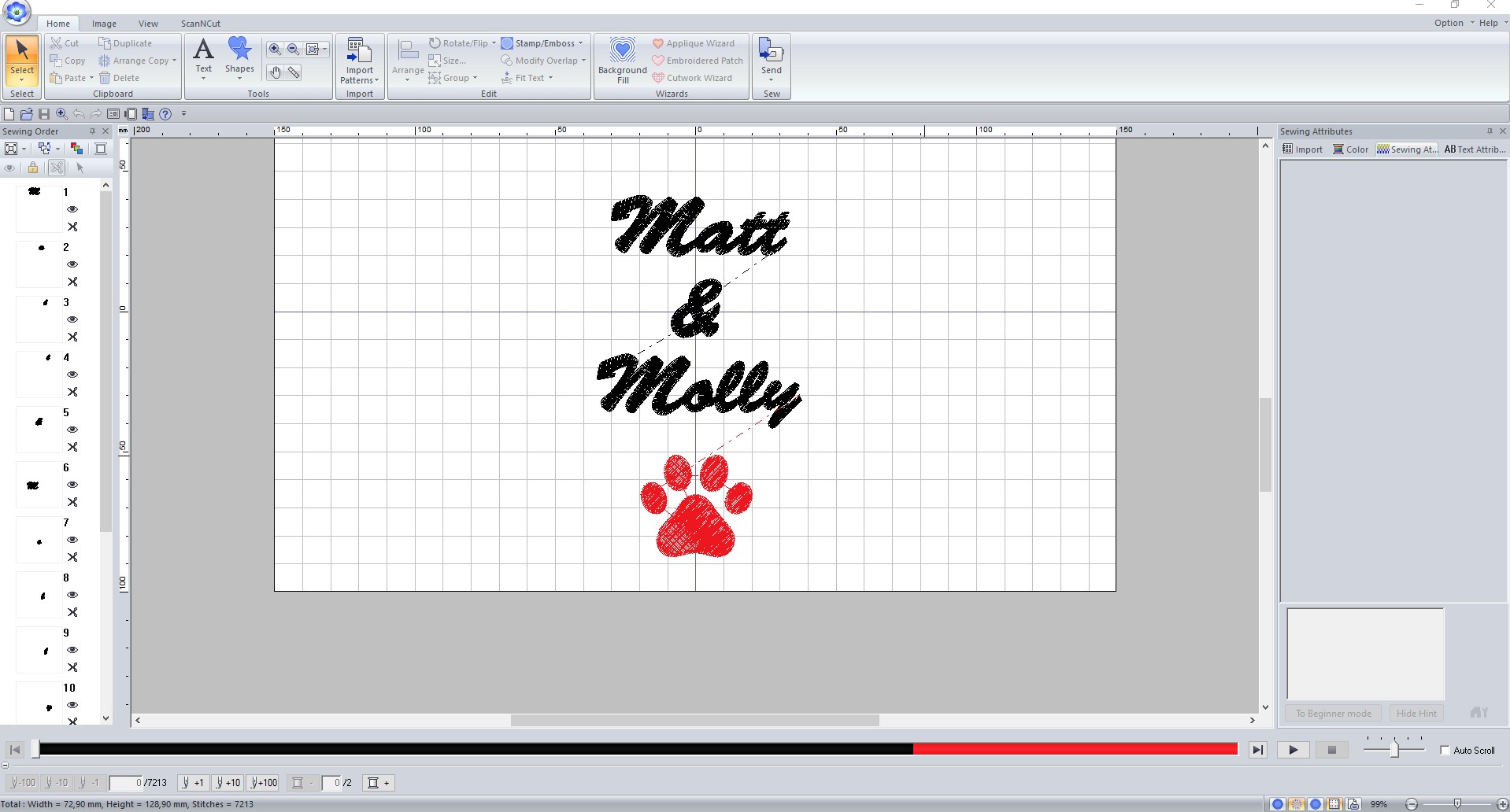Select the Pan hand tool
Screen dimensions: 1510x812
(276, 72)
